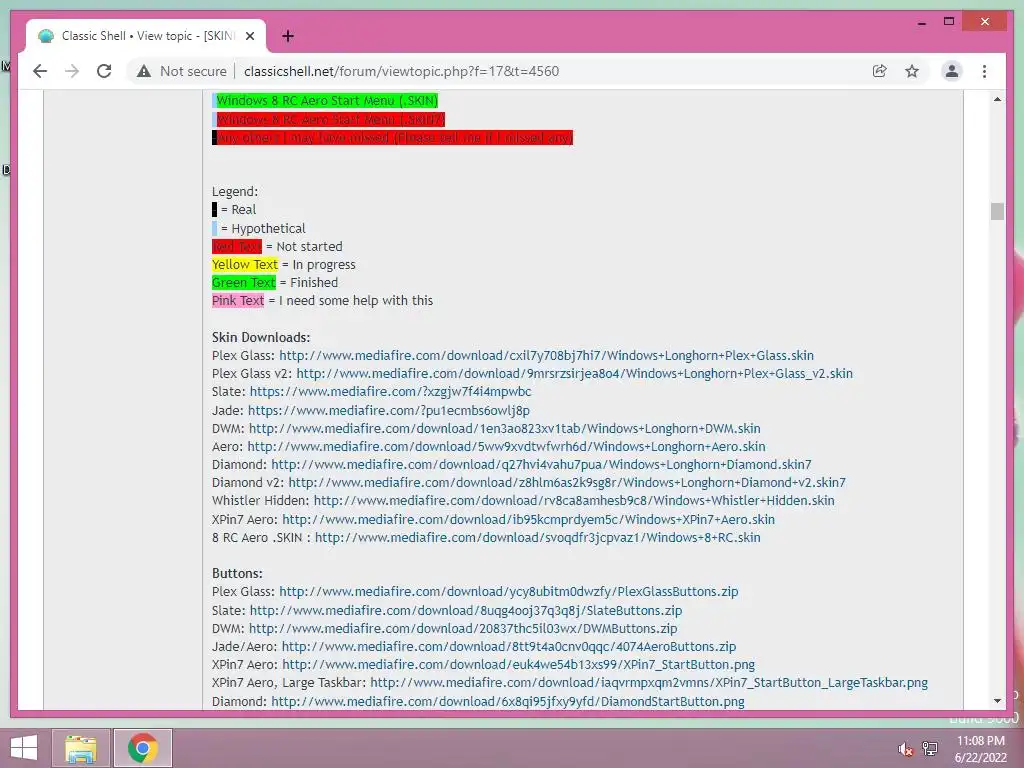This screenshot has width=1024, height=768.
Task: Click the Yellow Text legend sample
Action: 245,264
